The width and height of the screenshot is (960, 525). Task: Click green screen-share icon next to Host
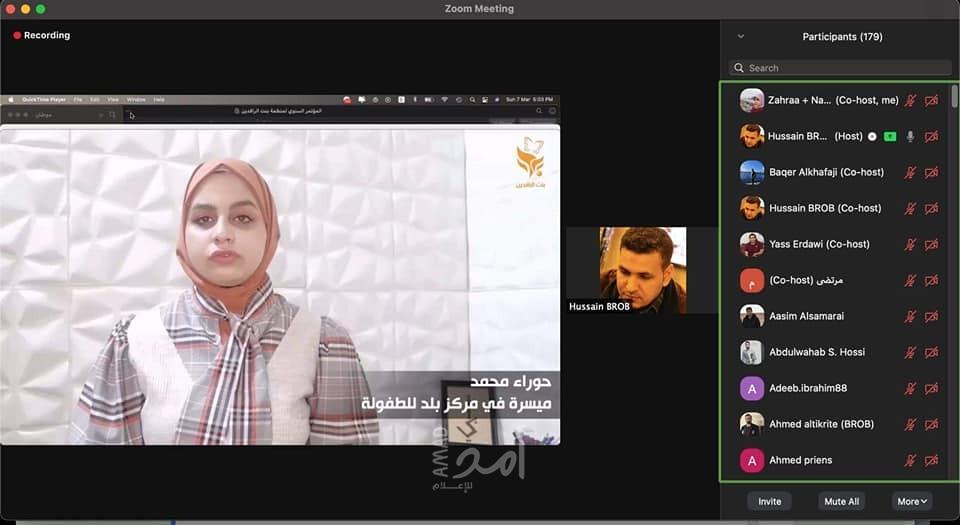point(890,136)
